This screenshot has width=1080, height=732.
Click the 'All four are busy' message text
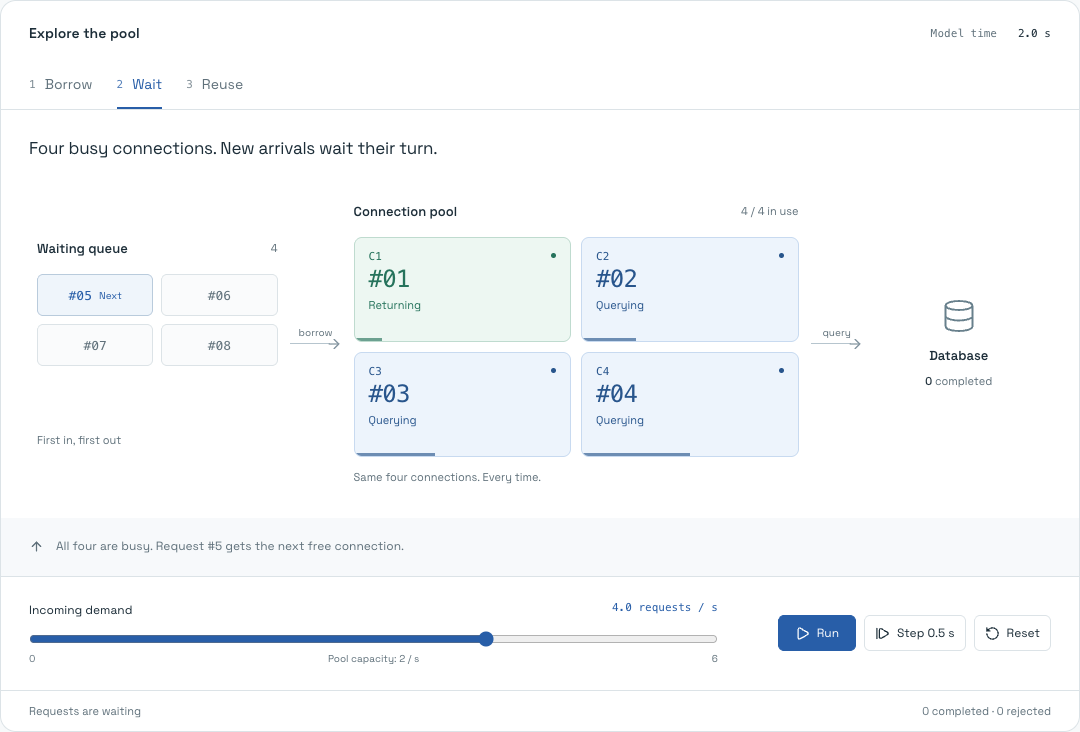(x=229, y=546)
